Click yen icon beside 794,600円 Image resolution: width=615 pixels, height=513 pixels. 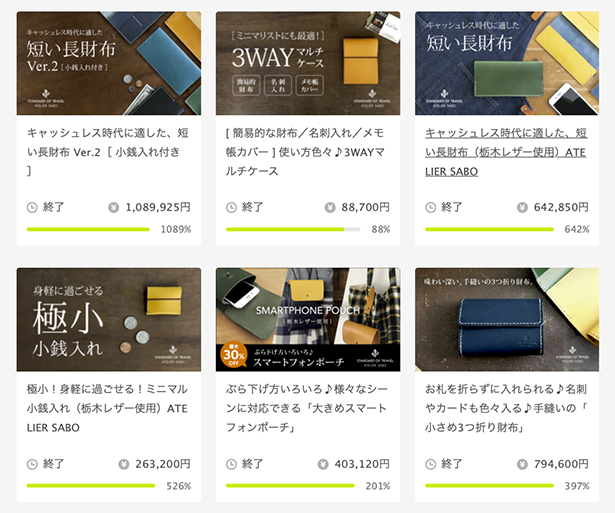click(x=522, y=464)
